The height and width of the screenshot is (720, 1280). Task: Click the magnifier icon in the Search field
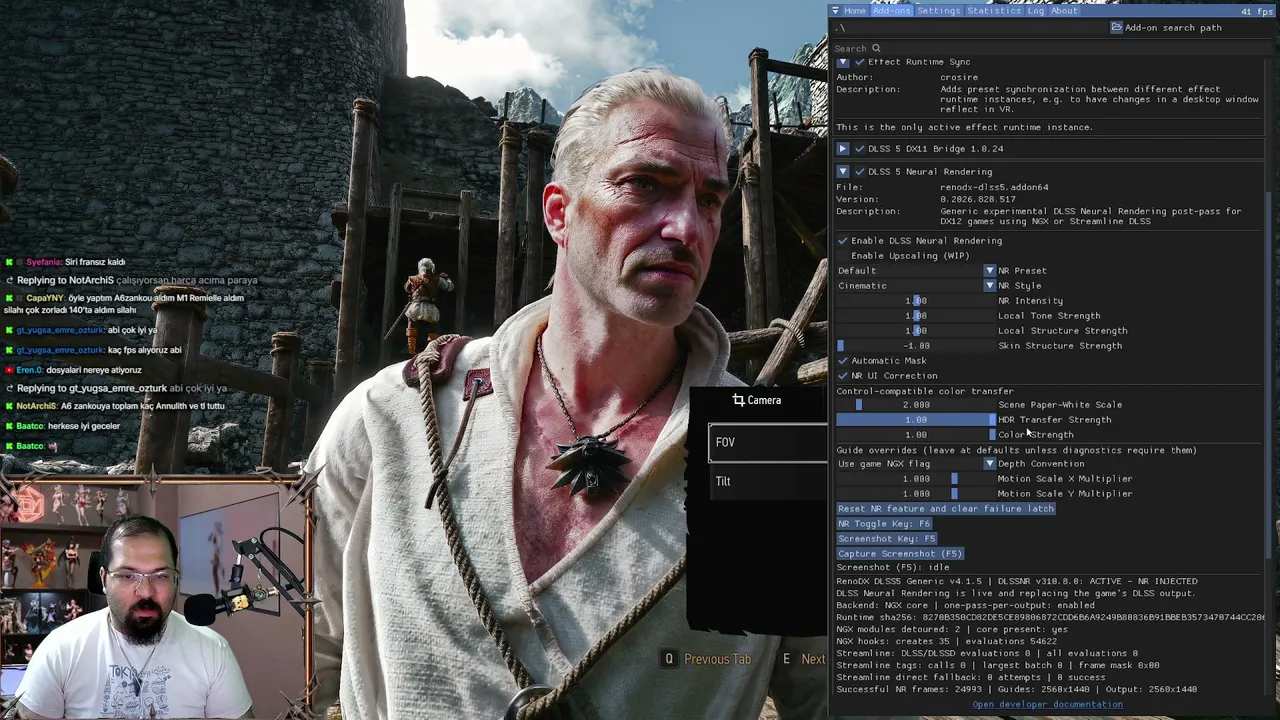click(876, 48)
